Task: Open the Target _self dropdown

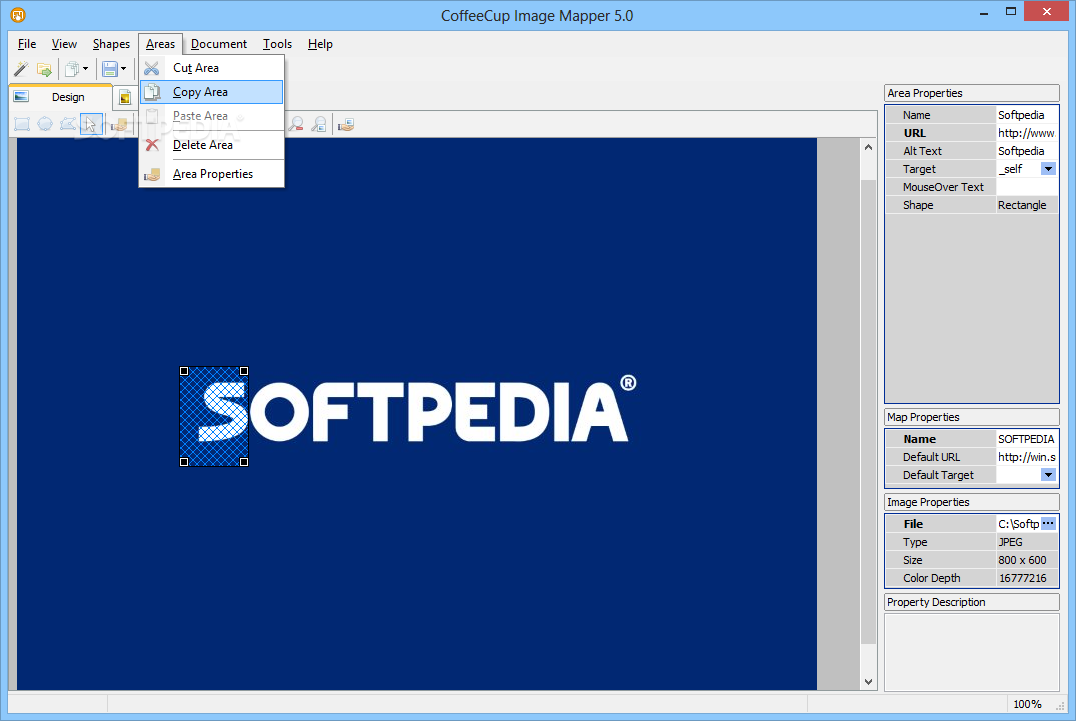Action: tap(1048, 169)
